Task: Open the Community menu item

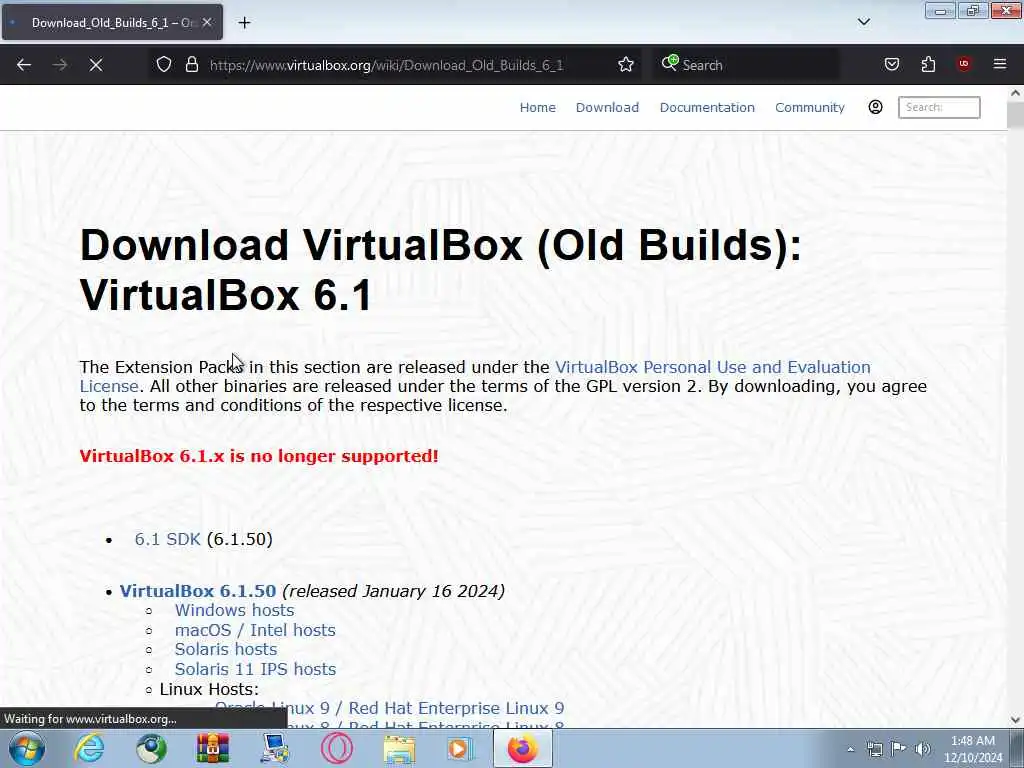Action: [810, 107]
